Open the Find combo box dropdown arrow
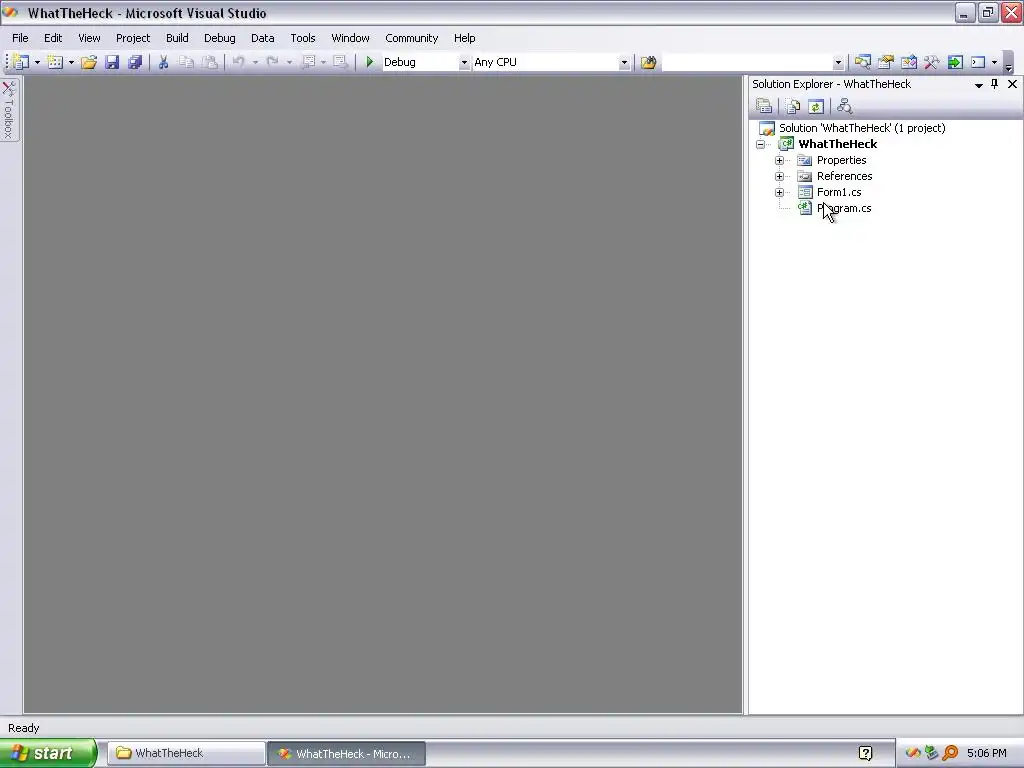Screen dimensions: 1024x768 point(838,63)
